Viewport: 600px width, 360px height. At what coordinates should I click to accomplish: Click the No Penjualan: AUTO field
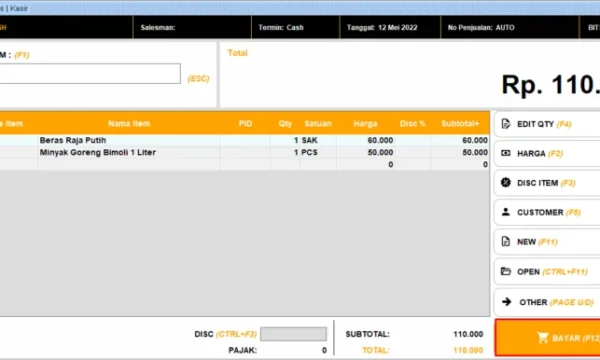(510, 28)
